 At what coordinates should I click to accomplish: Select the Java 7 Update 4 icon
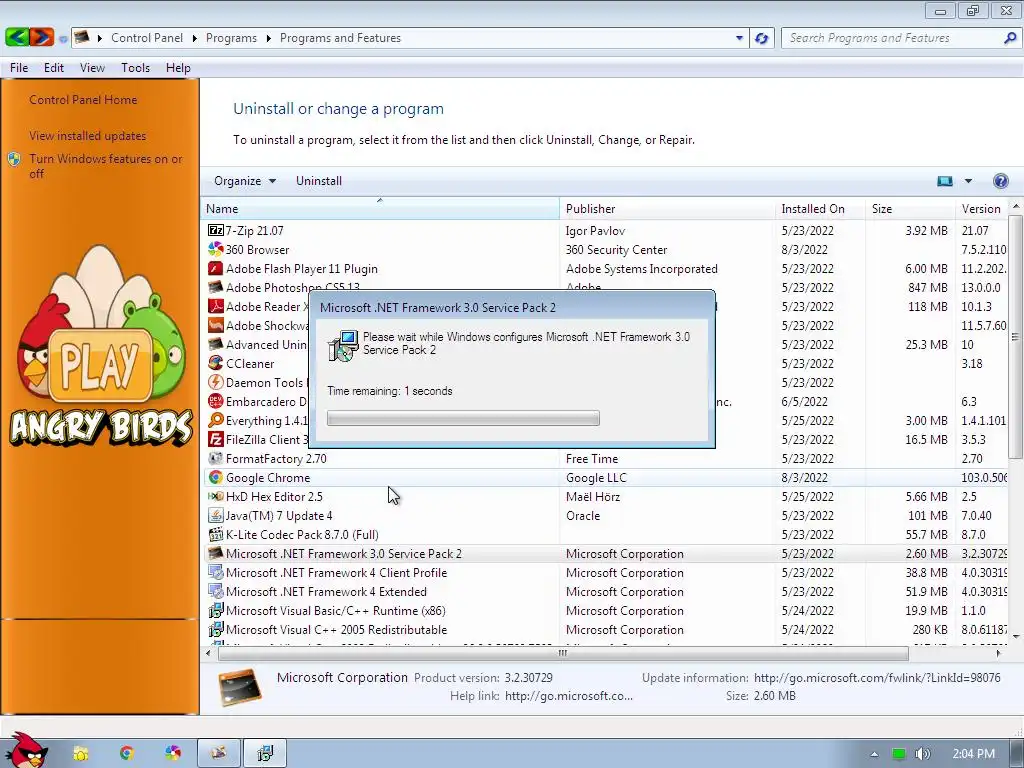coord(216,515)
